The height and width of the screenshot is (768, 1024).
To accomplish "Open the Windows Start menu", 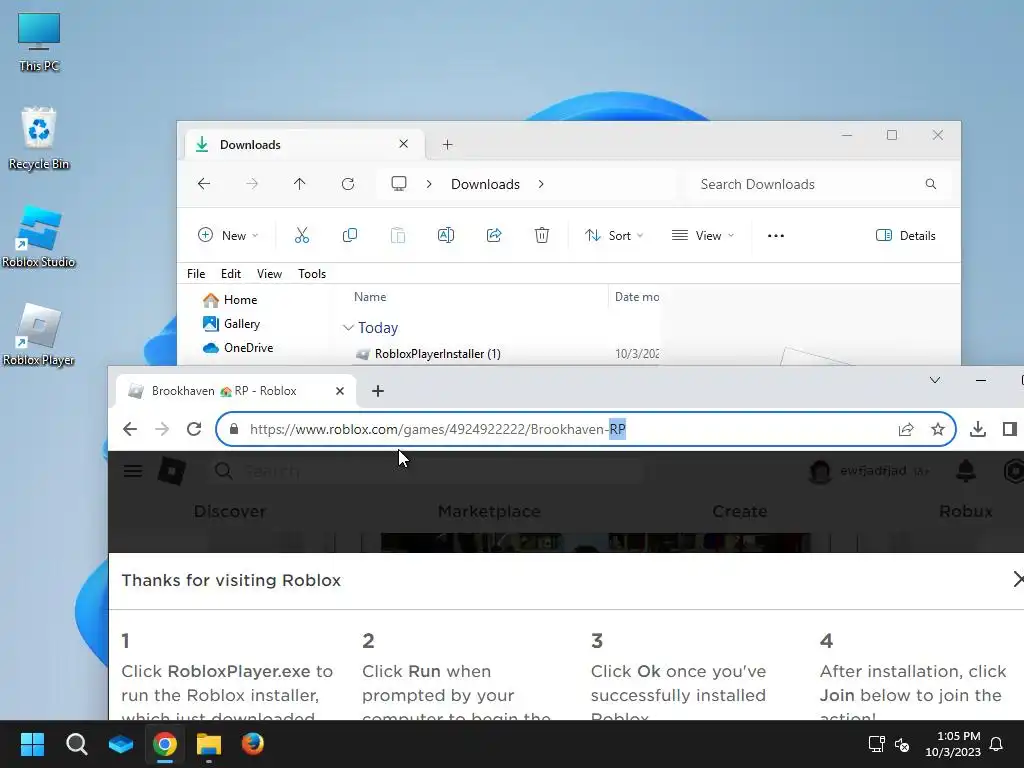I will (32, 744).
